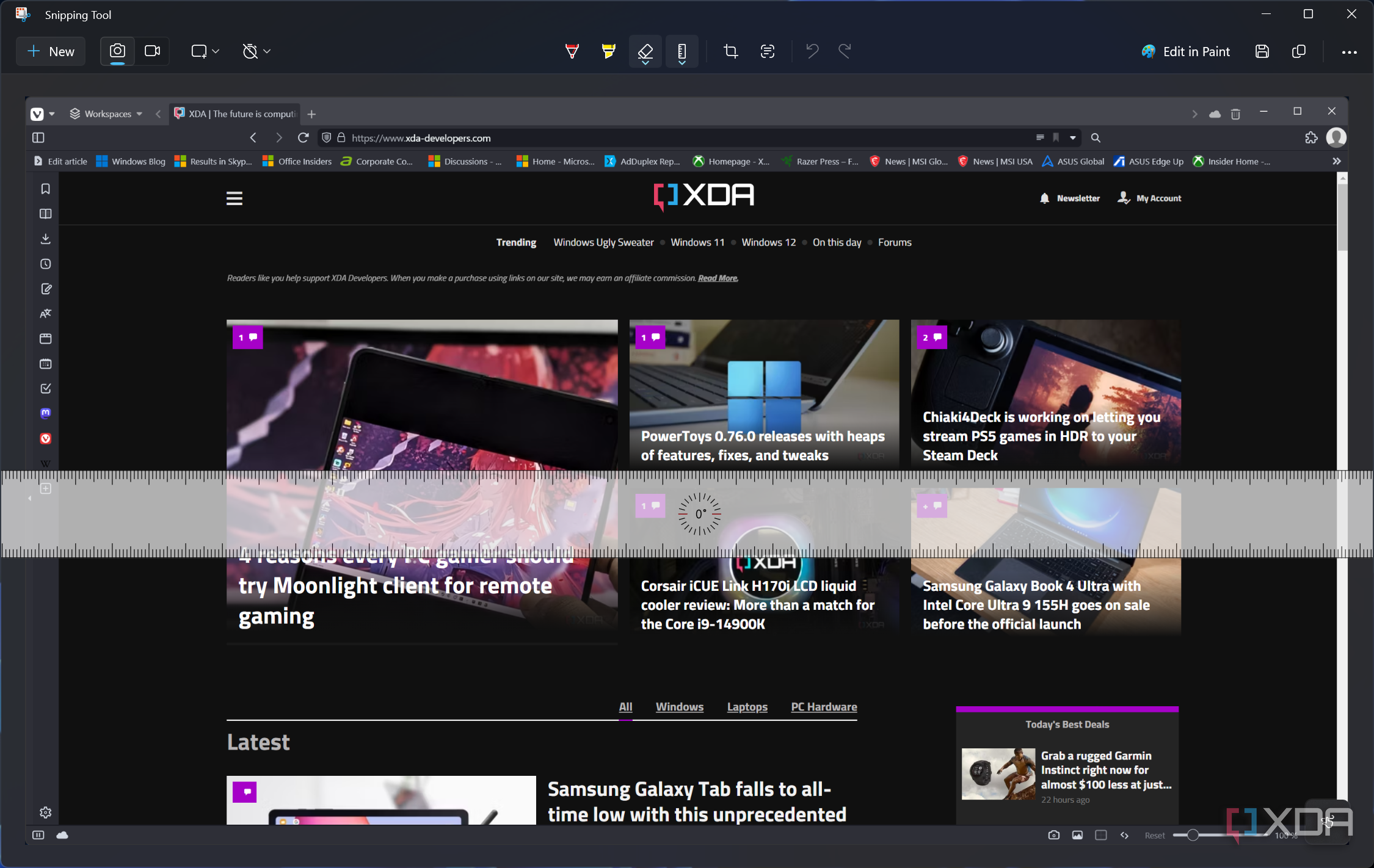Open the Bookmarks side panel
The image size is (1374, 868).
tap(46, 189)
